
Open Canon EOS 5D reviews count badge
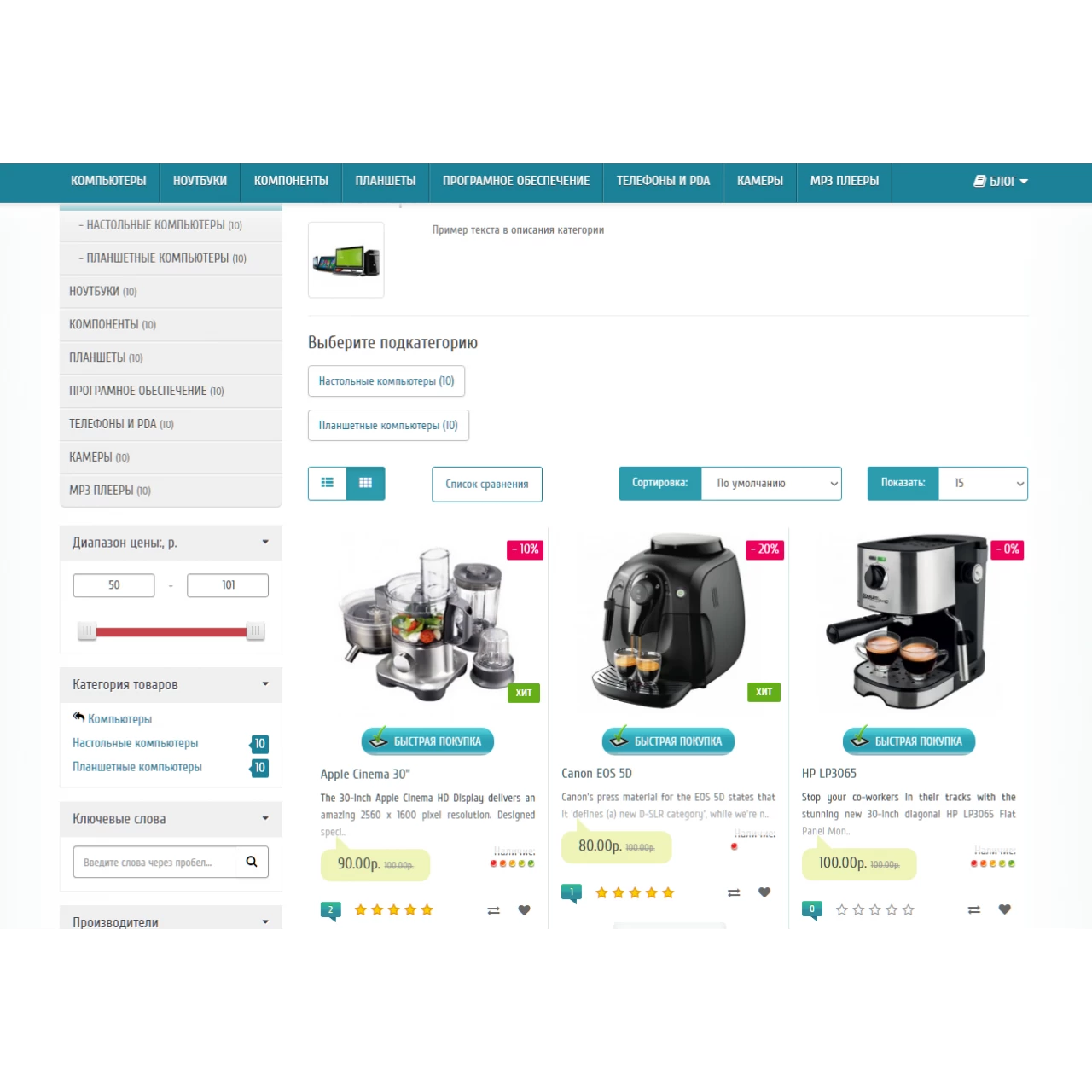[572, 893]
